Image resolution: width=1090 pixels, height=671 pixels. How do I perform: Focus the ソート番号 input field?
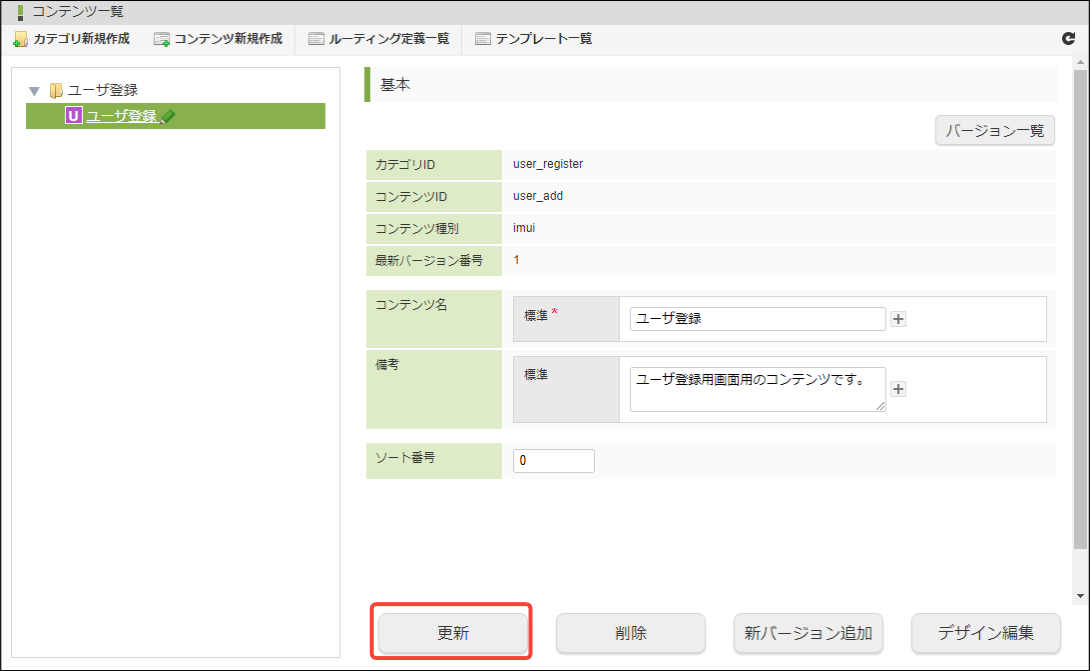[x=553, y=461]
